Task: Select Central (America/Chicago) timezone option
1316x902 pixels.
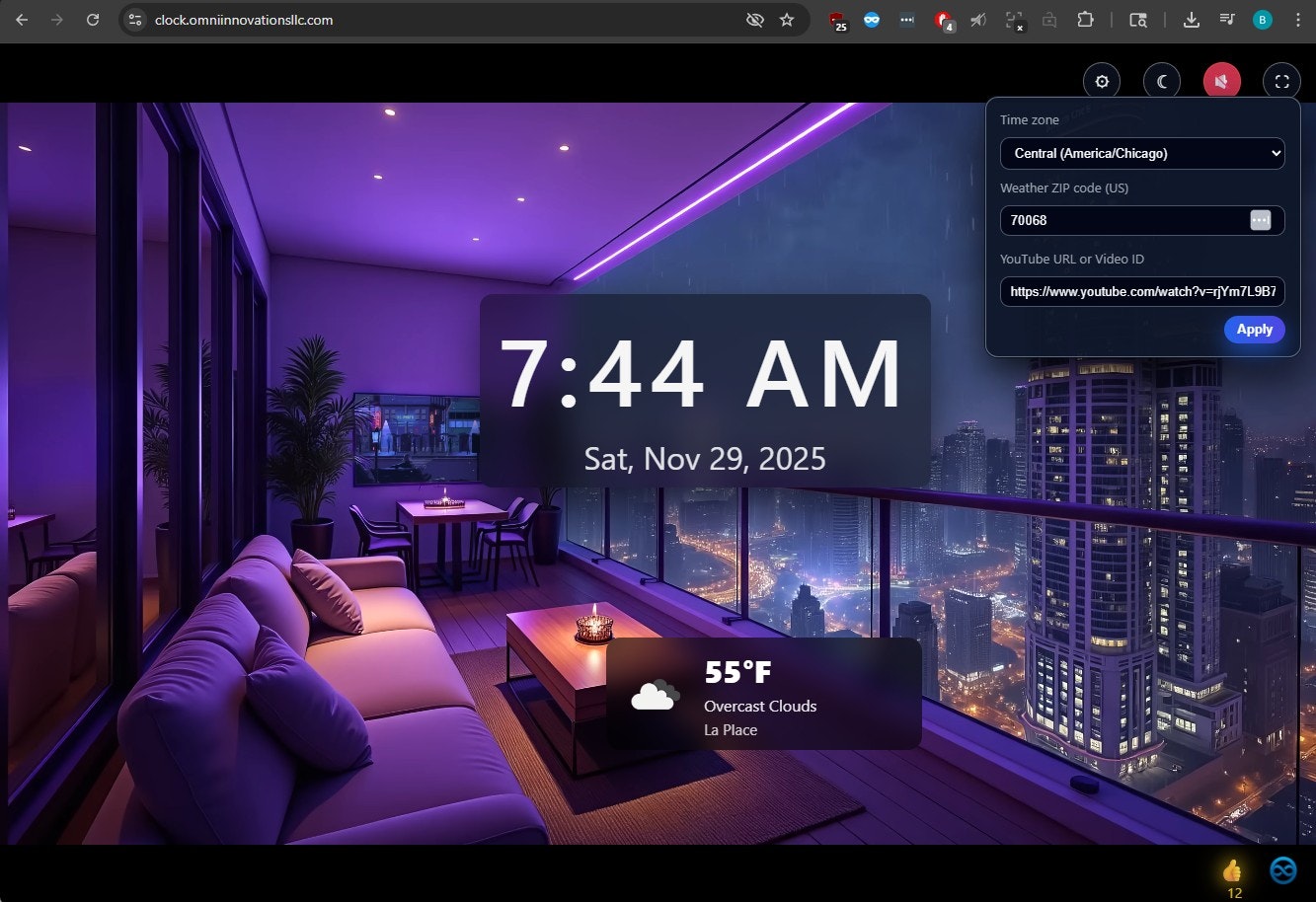Action: pyautogui.click(x=1142, y=153)
